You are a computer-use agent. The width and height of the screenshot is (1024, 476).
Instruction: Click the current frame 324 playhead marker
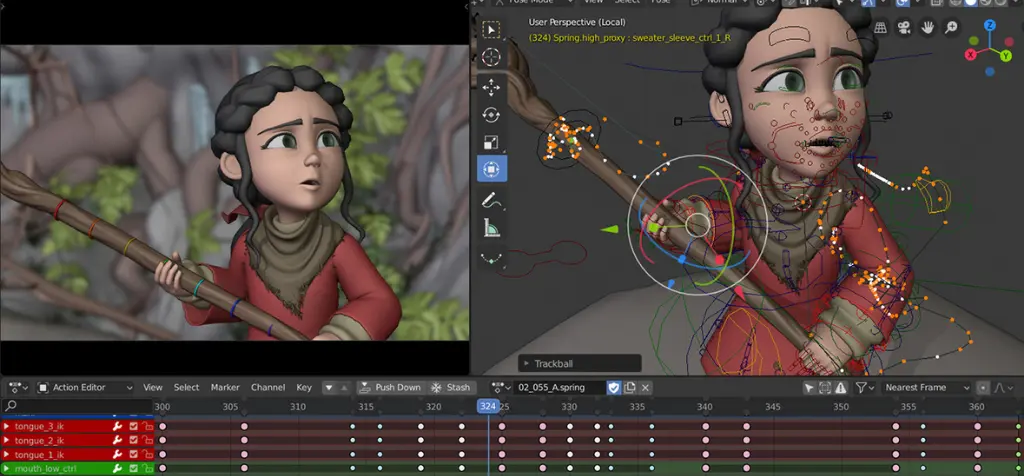coord(488,406)
